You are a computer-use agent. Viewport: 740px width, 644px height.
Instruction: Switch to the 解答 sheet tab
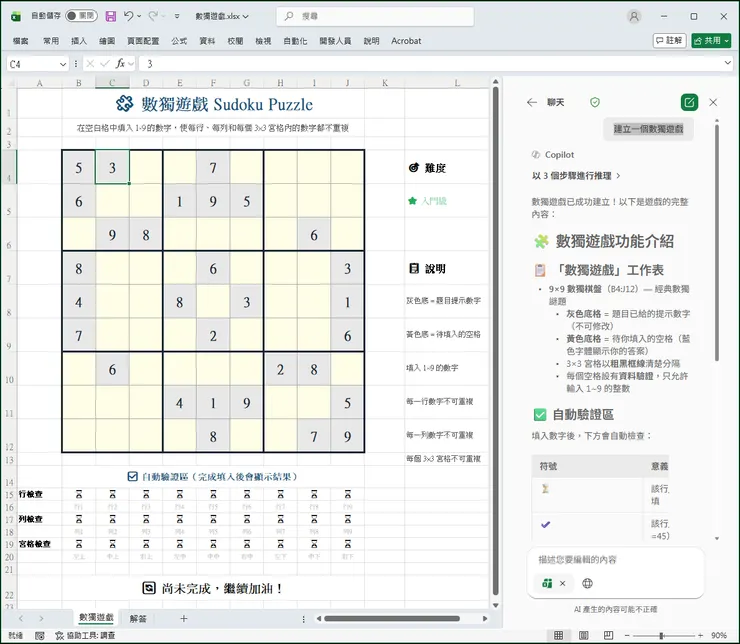click(138, 618)
